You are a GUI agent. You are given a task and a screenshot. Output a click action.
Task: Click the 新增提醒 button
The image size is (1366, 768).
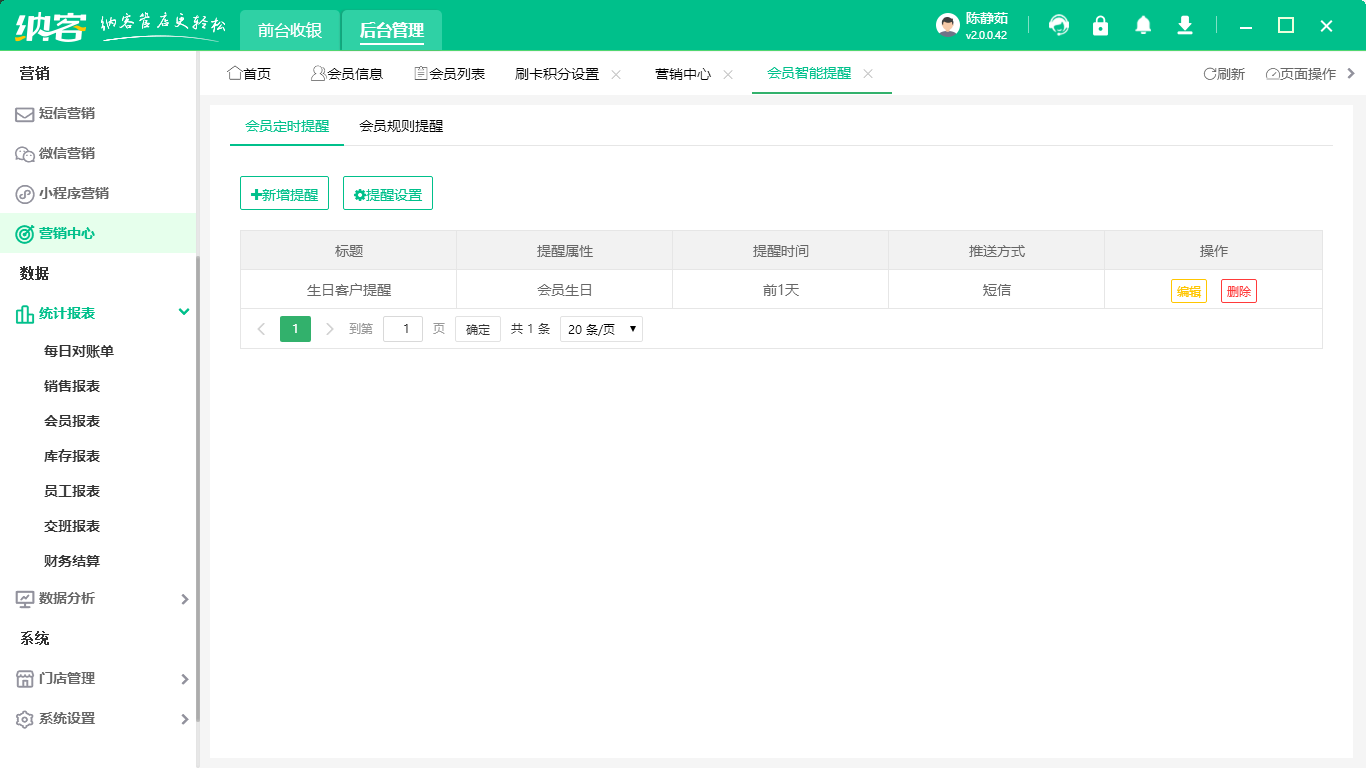pos(284,194)
